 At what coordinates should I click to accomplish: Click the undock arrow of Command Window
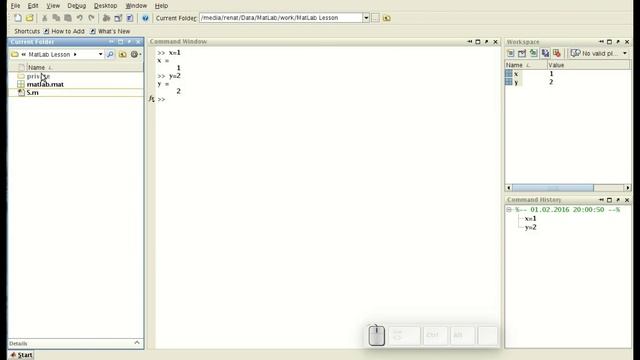pos(487,42)
